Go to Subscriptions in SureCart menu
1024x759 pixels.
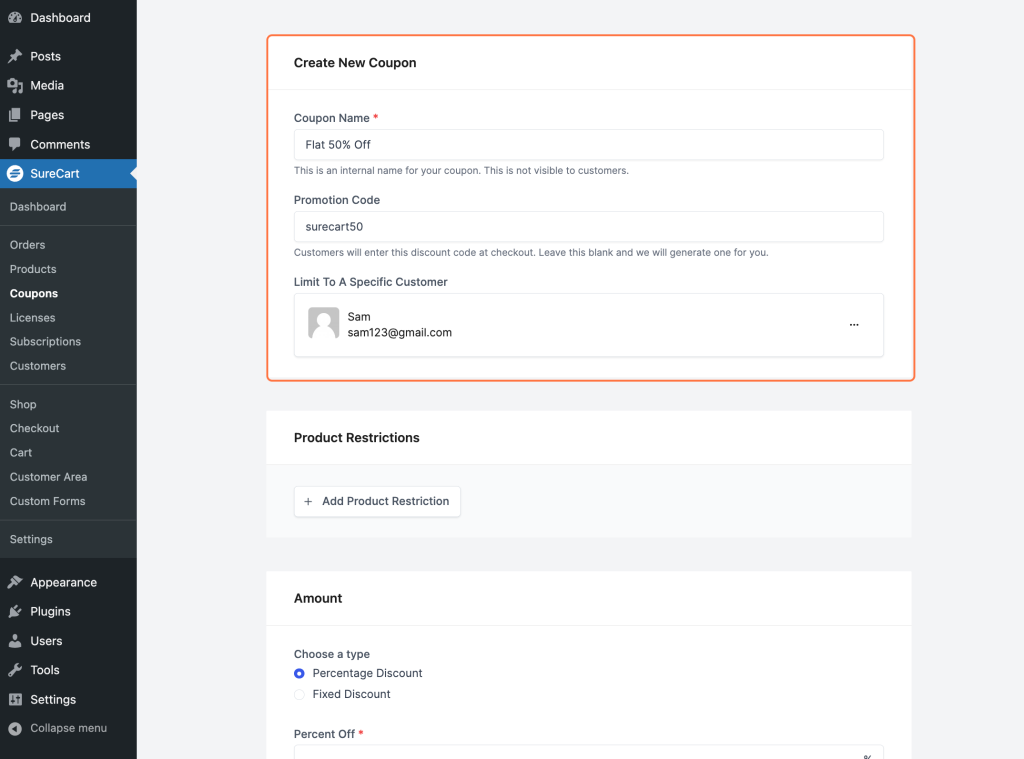click(45, 342)
